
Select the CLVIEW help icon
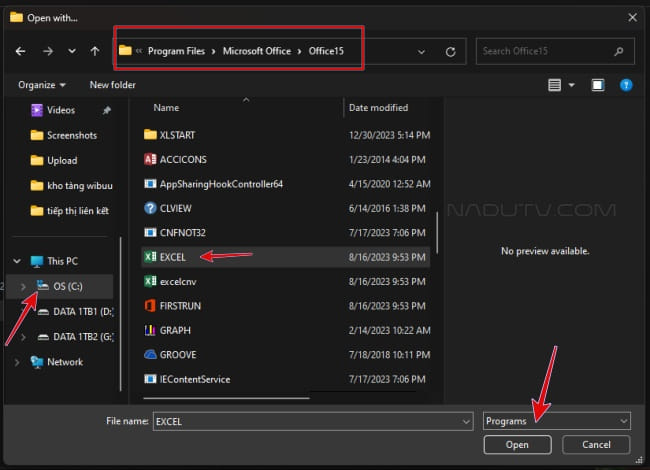150,208
